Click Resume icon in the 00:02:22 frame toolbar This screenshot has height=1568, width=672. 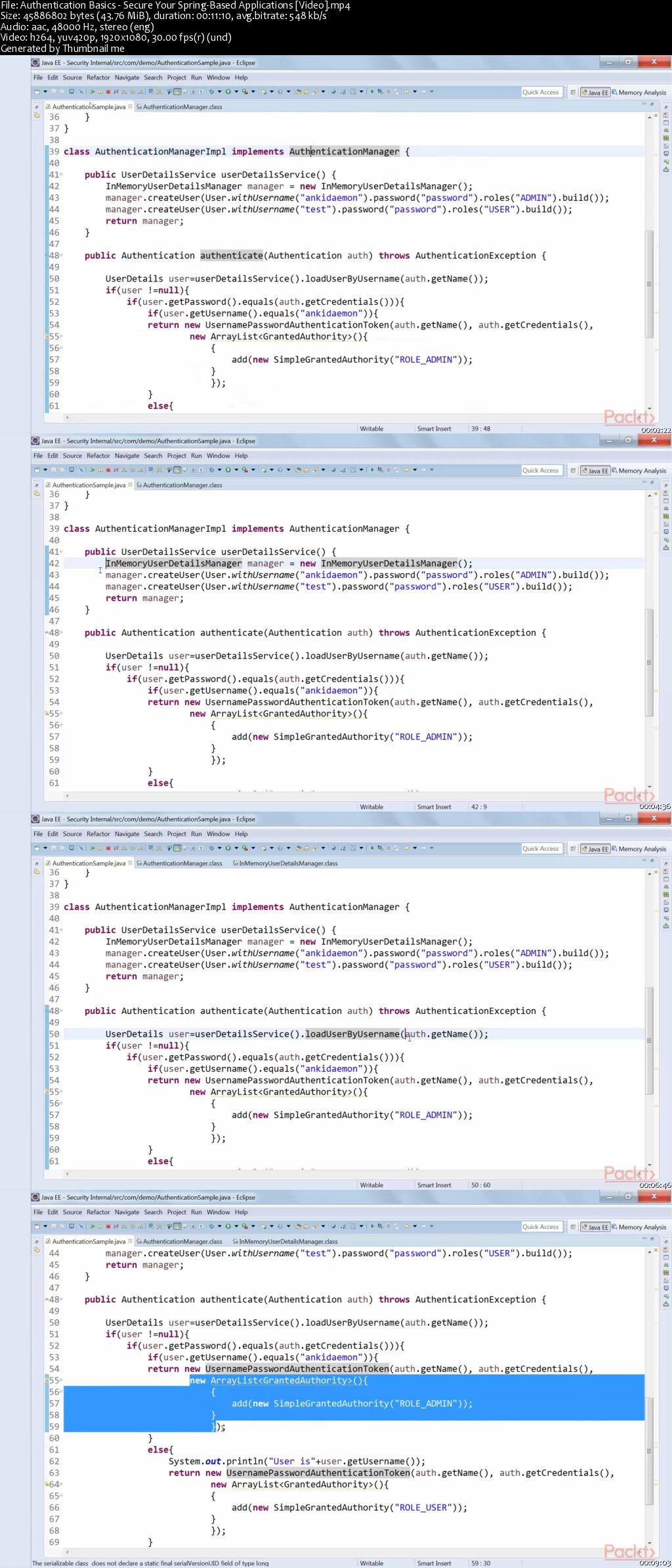[92, 92]
